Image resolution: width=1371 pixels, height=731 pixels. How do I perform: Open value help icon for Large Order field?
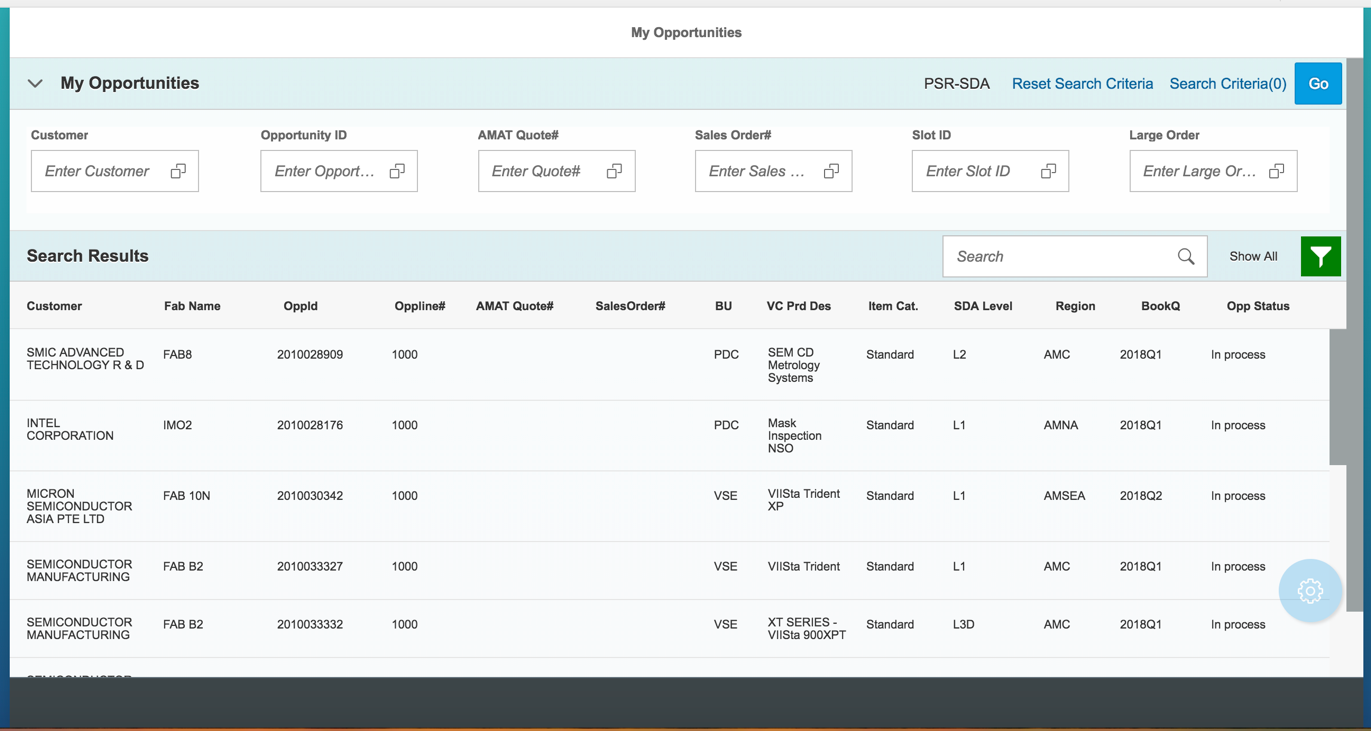click(x=1276, y=171)
